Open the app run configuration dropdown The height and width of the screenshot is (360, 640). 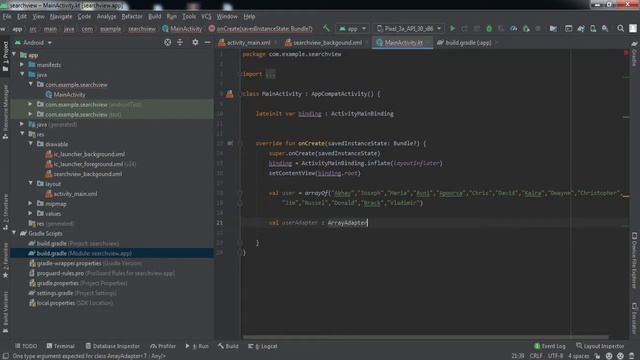tap(353, 29)
